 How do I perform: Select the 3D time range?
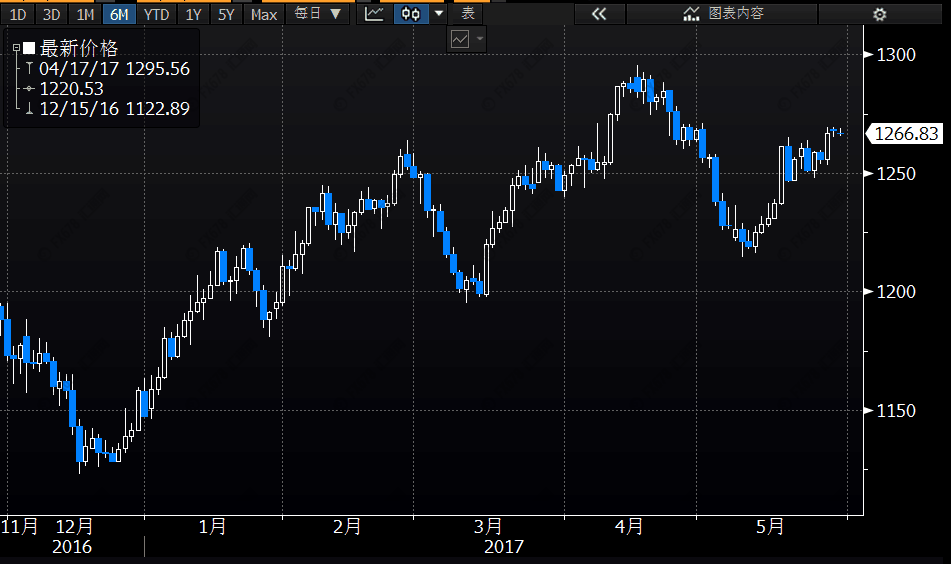click(52, 14)
